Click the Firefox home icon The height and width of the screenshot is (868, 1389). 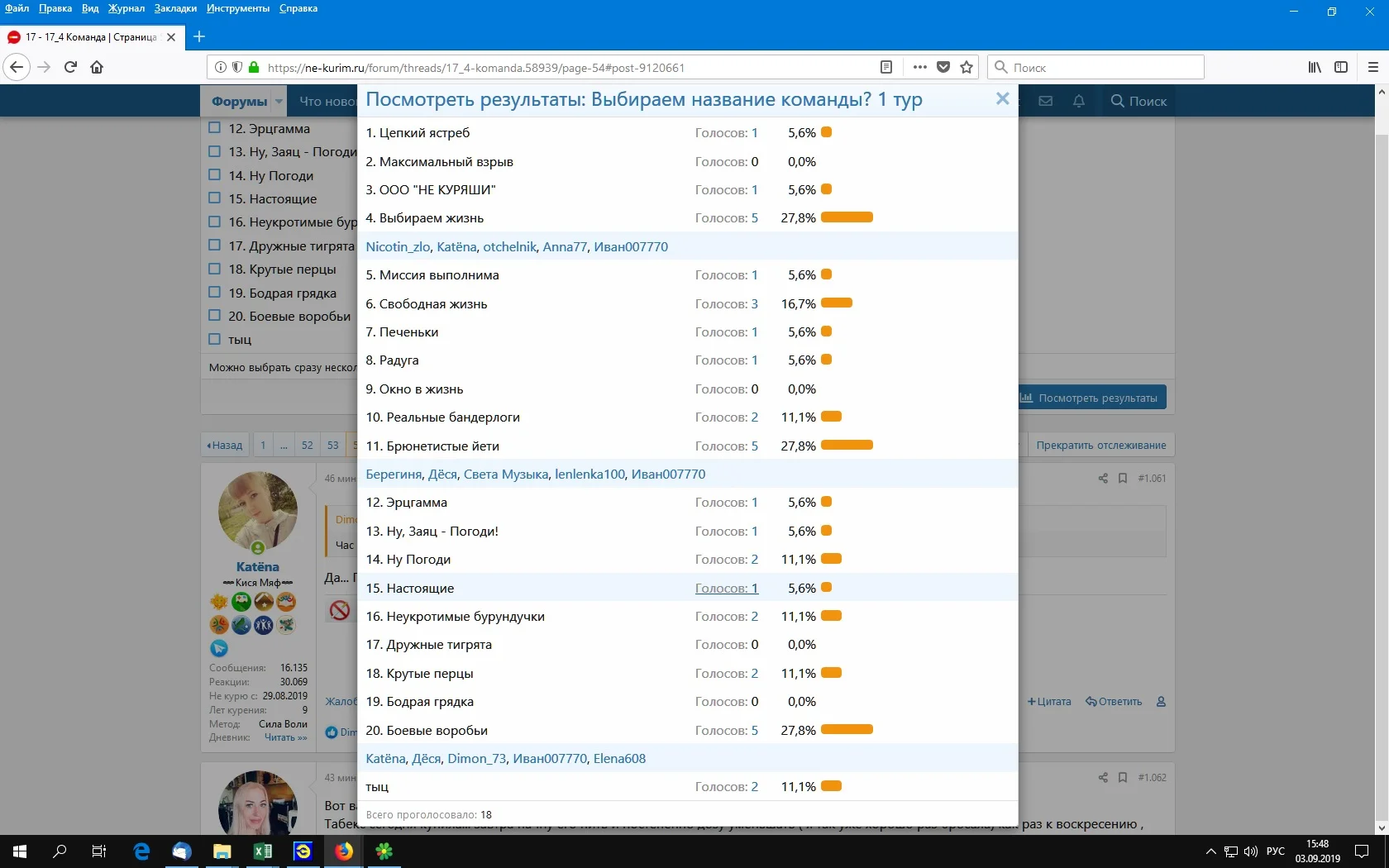click(97, 68)
